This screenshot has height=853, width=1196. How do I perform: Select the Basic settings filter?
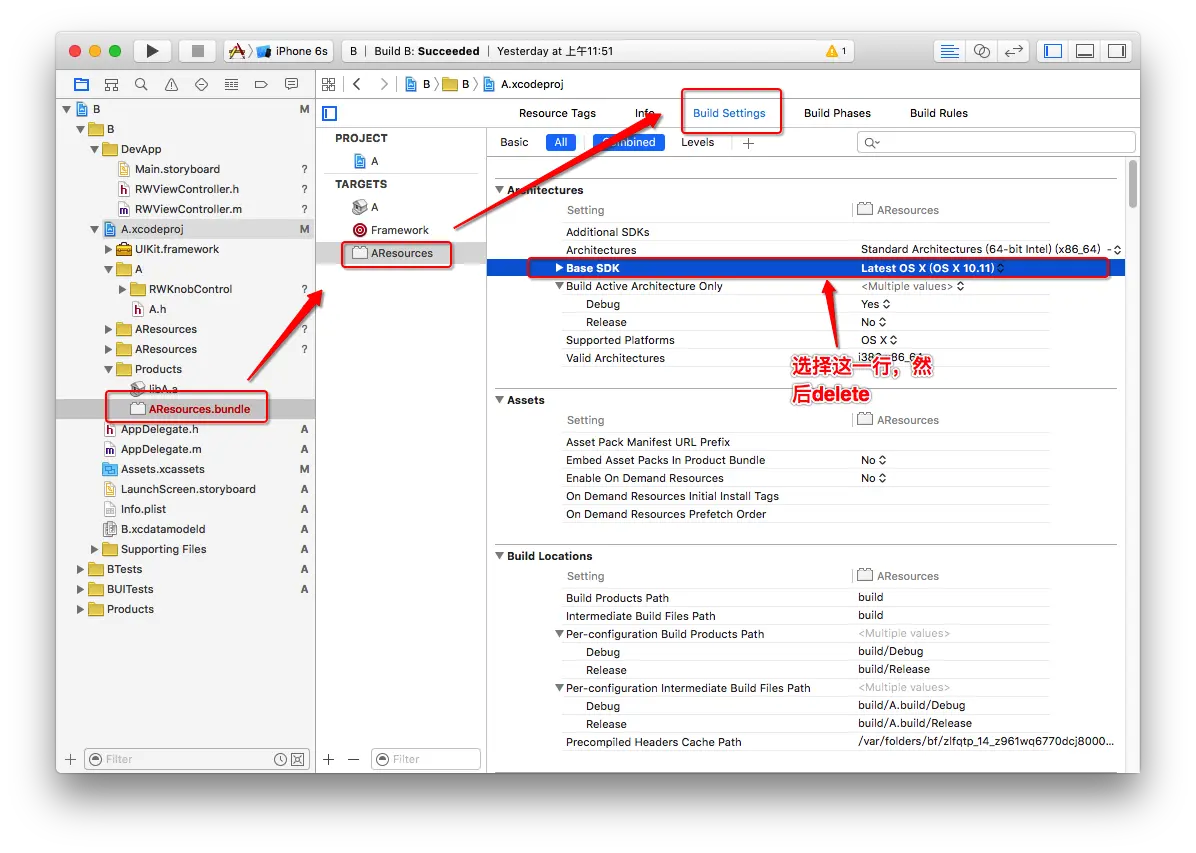click(514, 142)
